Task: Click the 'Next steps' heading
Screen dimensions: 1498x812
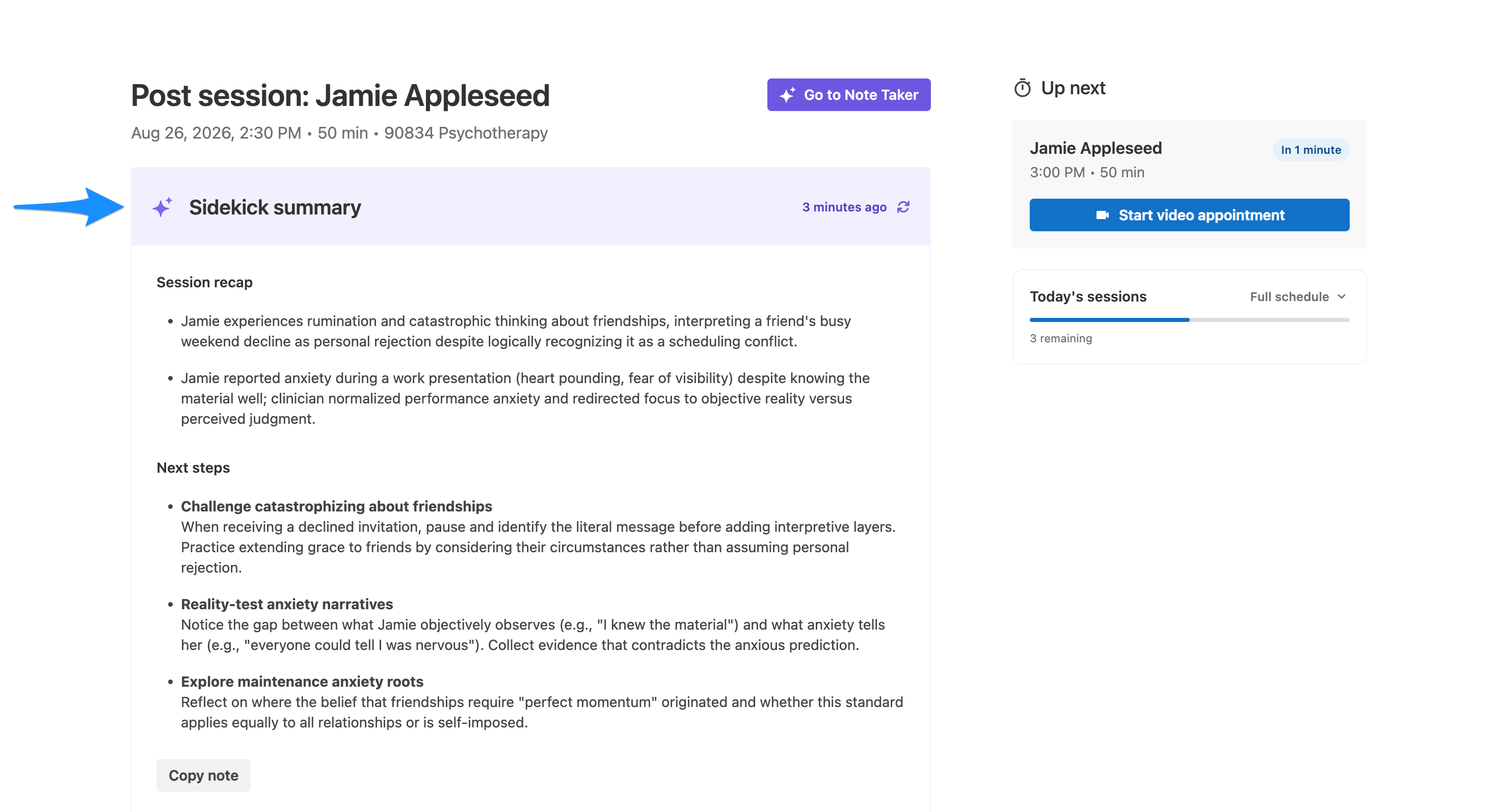Action: pos(193,467)
